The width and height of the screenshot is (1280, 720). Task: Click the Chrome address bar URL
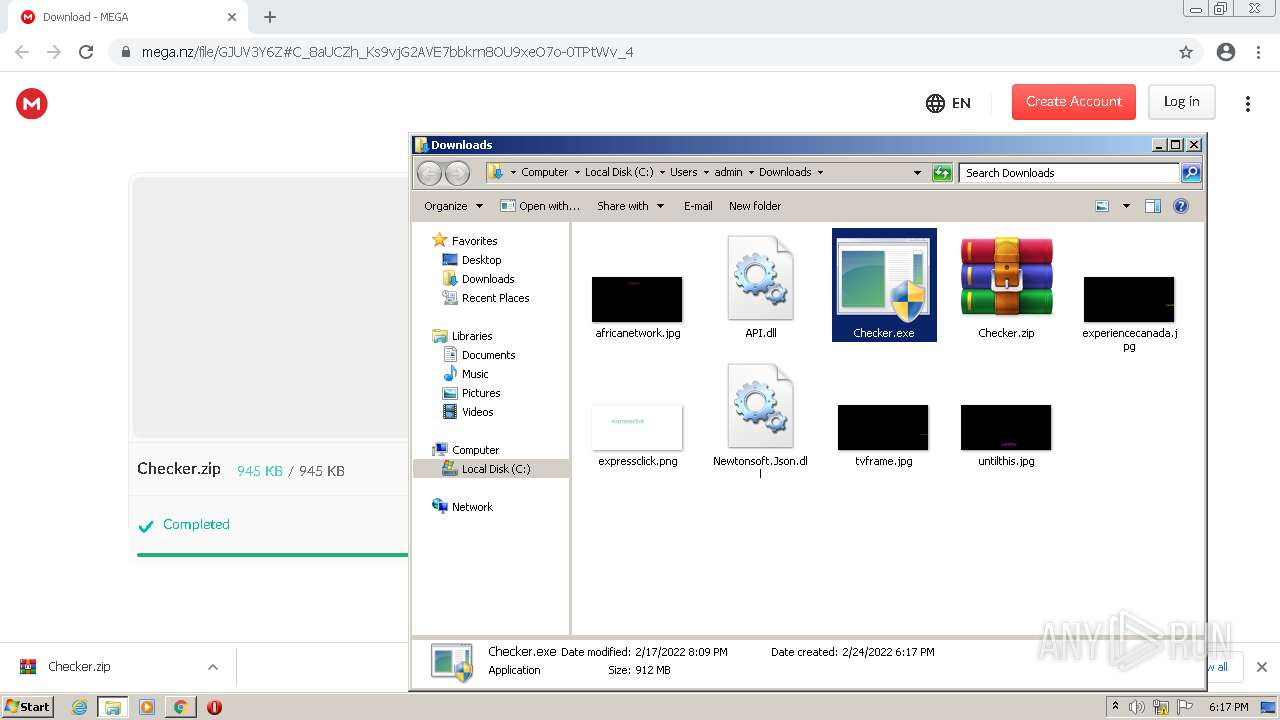(x=387, y=52)
